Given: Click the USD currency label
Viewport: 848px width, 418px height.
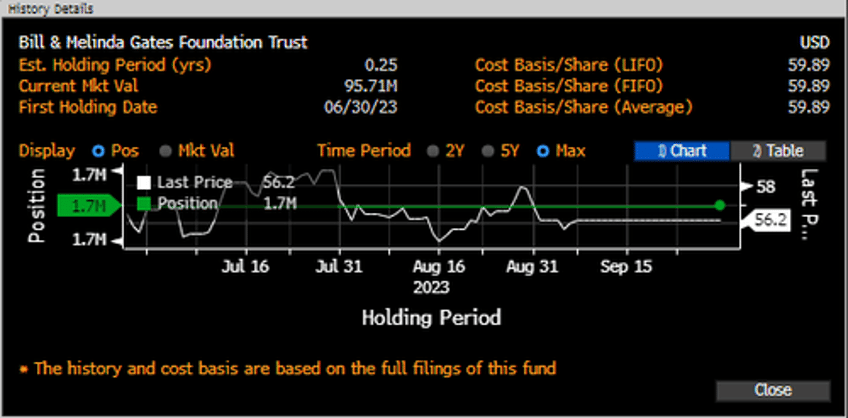Looking at the screenshot, I should click(x=815, y=42).
